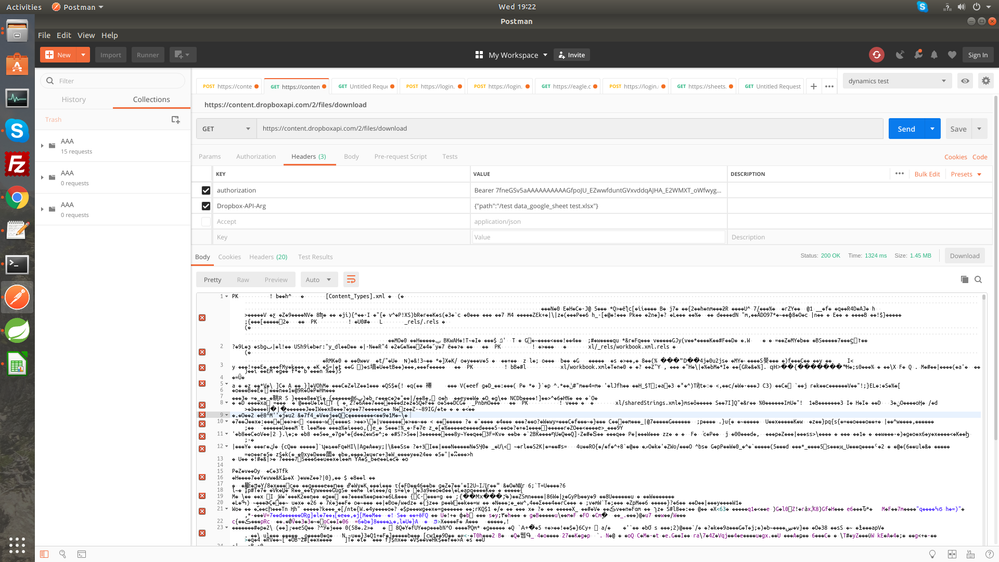The image size is (999, 562).
Task: Switch two-pane layout icon in status bar
Action: 952,554
